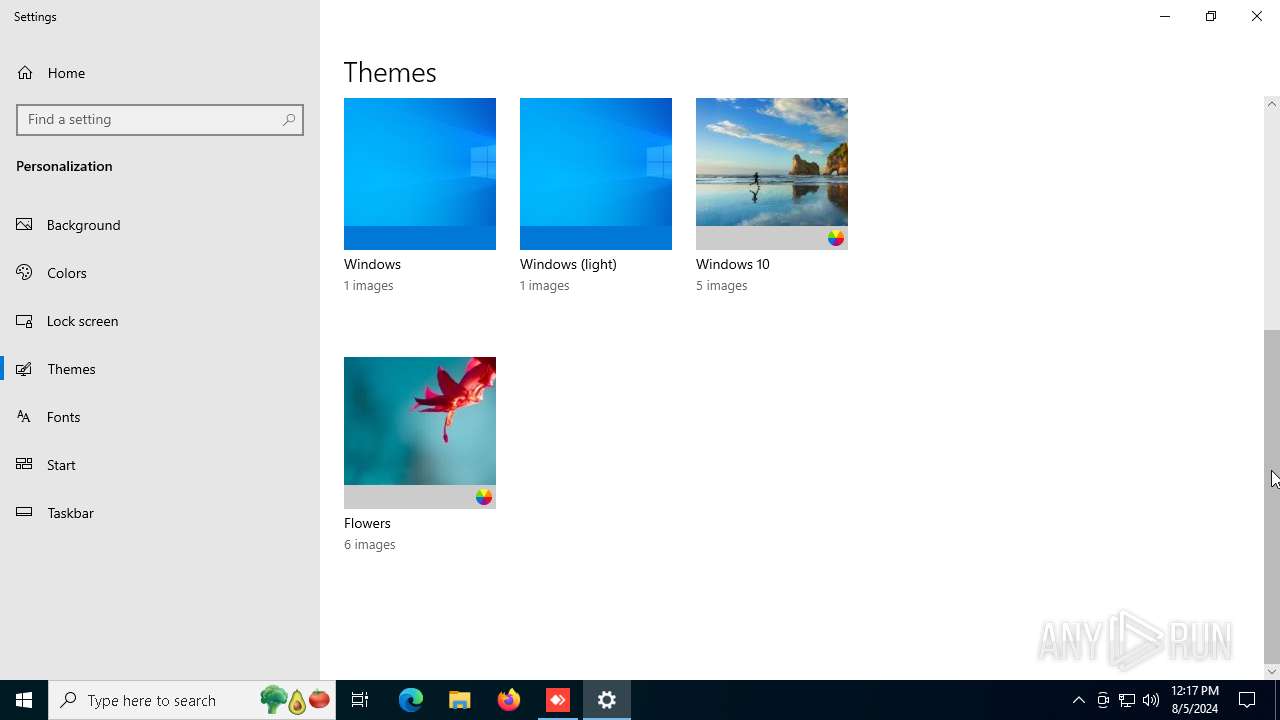Image resolution: width=1280 pixels, height=720 pixels.
Task: Click the Themes brush icon
Action: [x=25, y=369]
